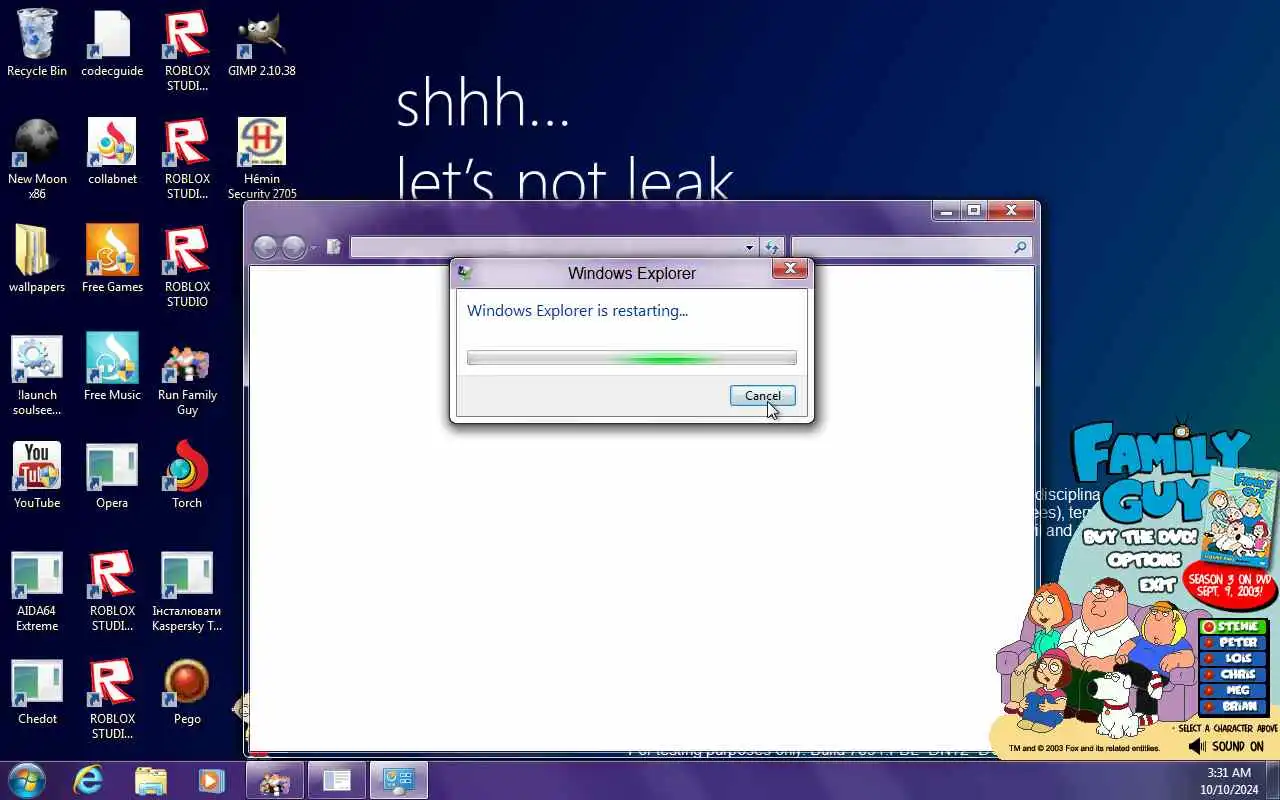Launch Hémin Security 2705 shortcut
Image resolution: width=1280 pixels, height=800 pixels.
pos(261,158)
